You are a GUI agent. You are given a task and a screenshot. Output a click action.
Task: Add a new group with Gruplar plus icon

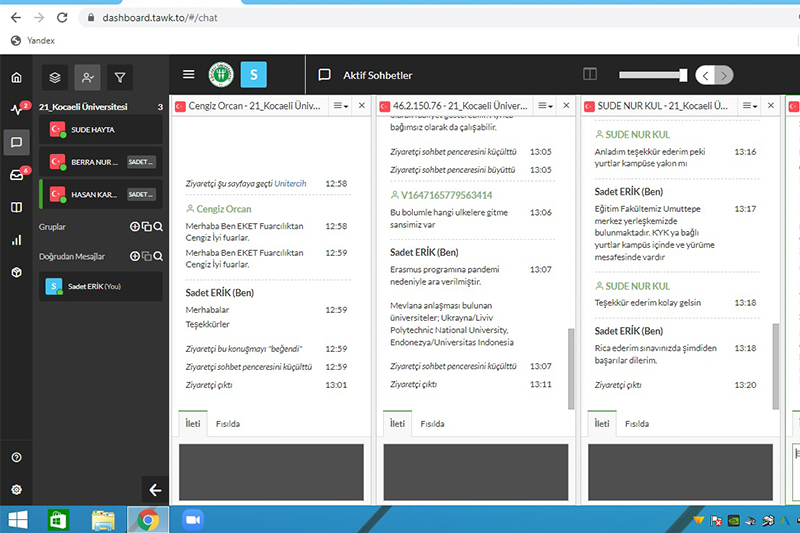135,227
